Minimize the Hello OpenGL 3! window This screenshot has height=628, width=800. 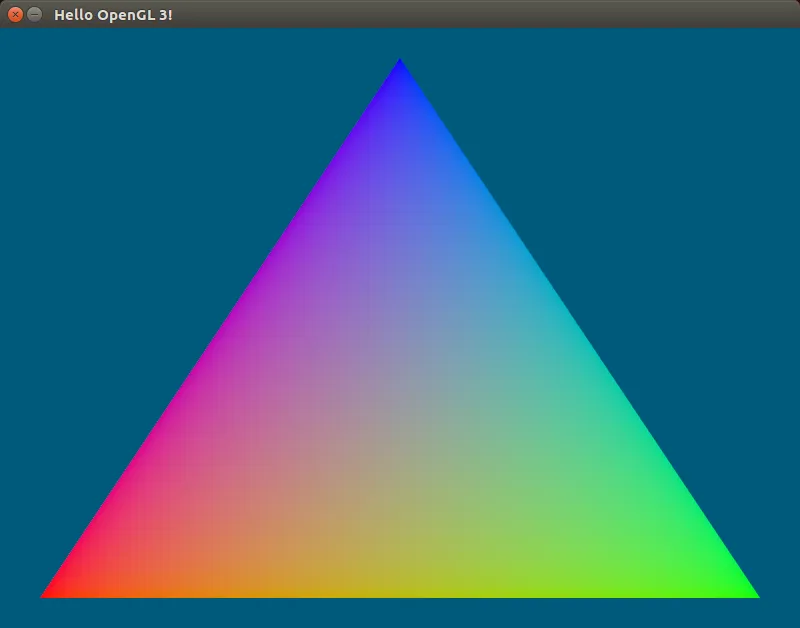coord(34,15)
